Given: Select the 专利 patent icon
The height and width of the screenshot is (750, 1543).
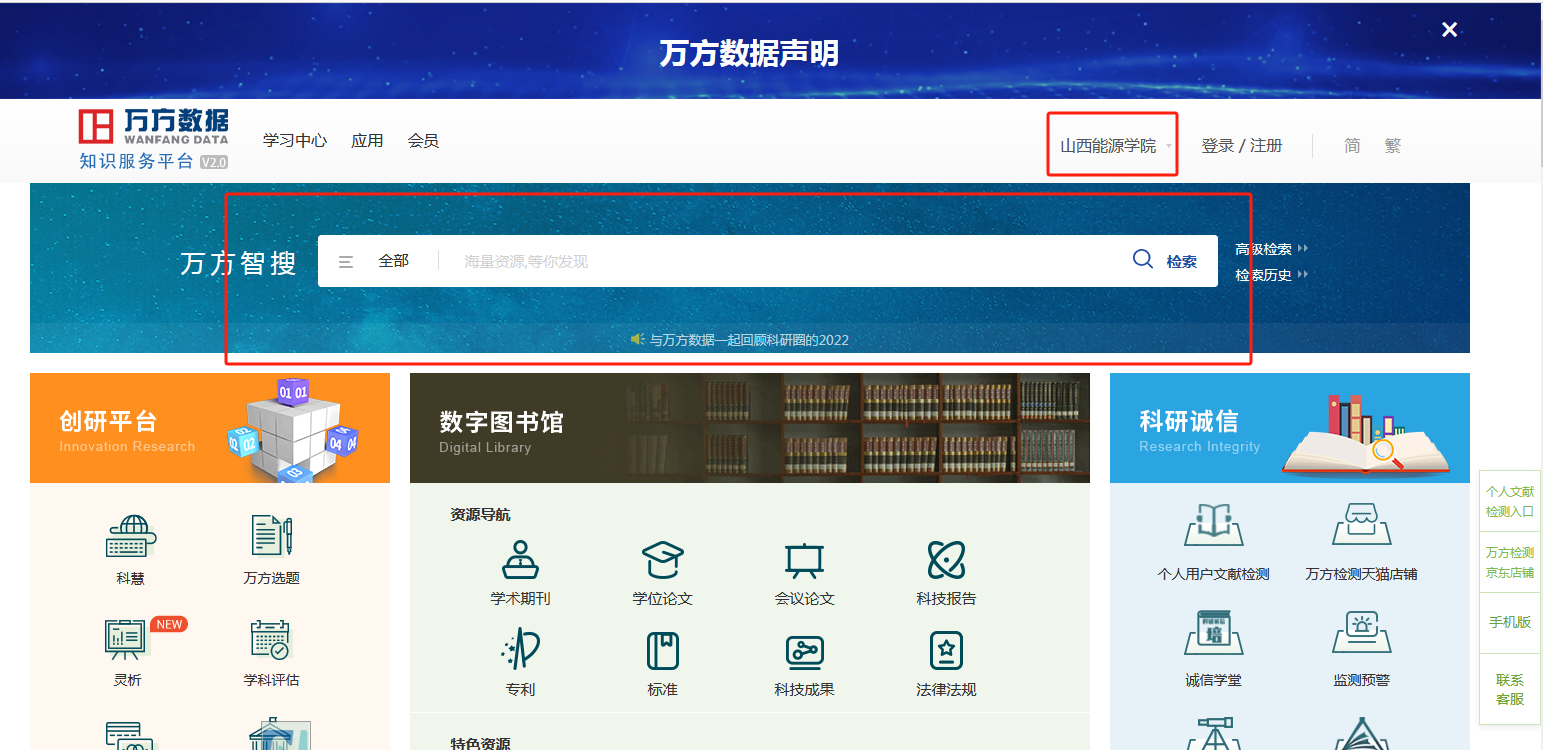Looking at the screenshot, I should click(520, 651).
